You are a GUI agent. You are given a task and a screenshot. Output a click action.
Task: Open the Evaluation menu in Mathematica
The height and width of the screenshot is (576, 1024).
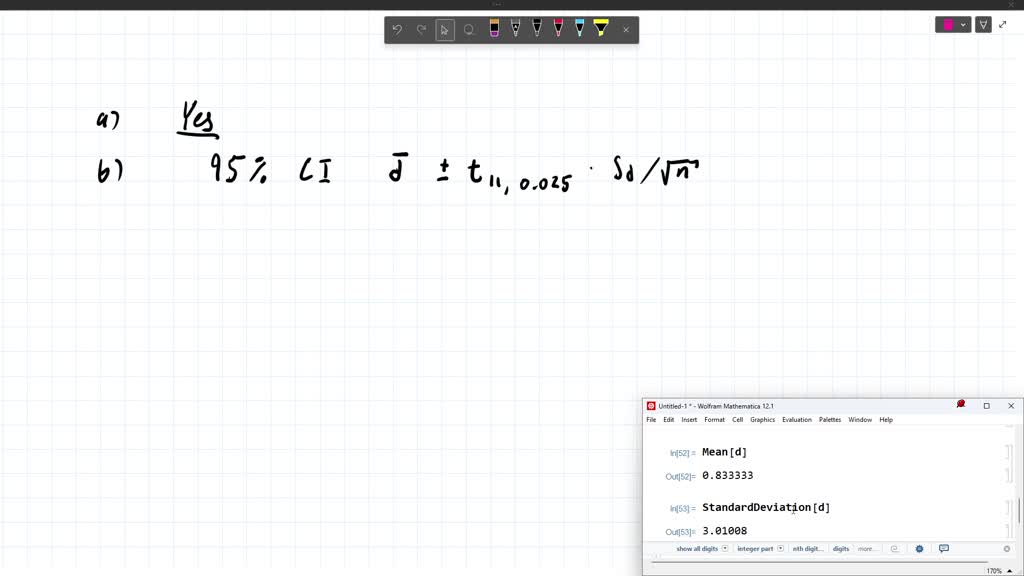(796, 420)
